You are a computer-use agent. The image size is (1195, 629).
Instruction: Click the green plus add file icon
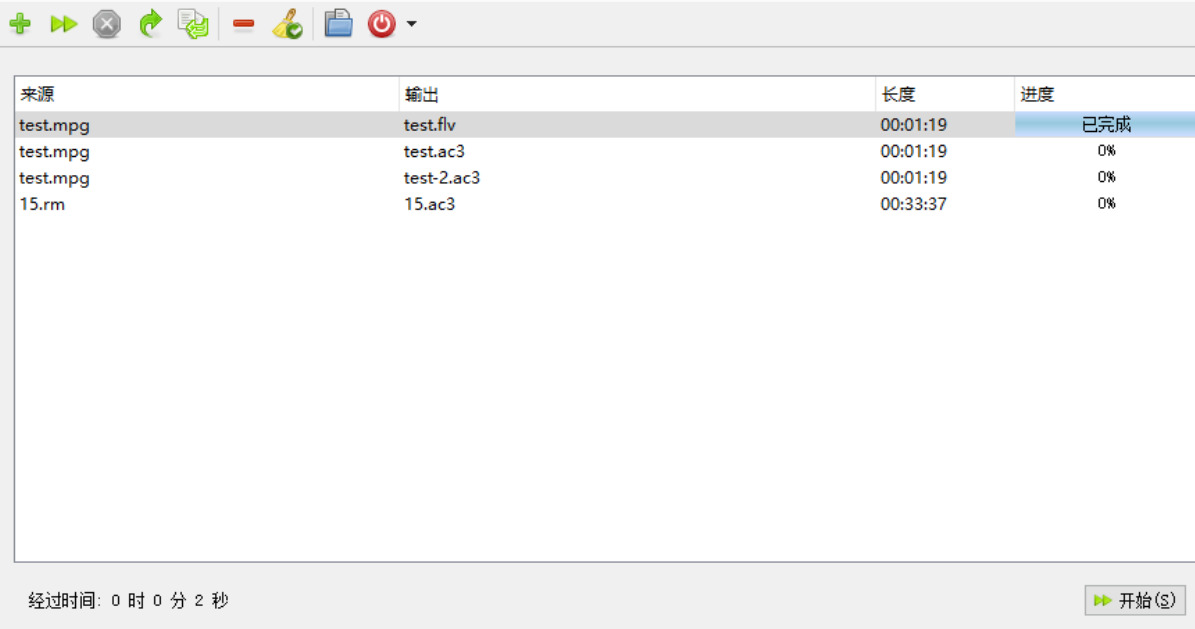pos(20,24)
